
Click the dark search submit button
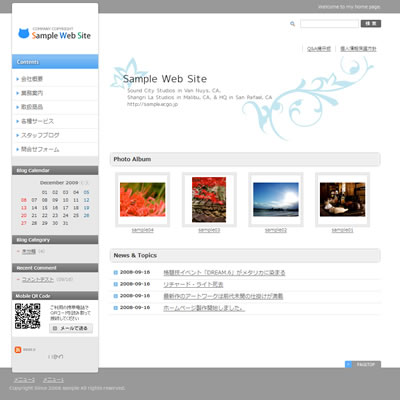[x=371, y=24]
